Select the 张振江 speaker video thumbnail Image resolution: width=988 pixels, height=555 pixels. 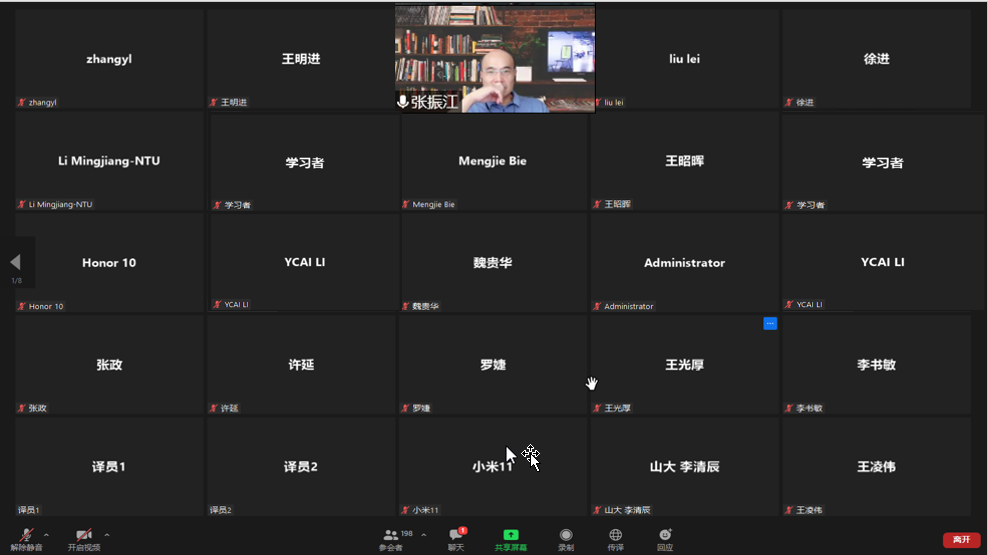(495, 58)
